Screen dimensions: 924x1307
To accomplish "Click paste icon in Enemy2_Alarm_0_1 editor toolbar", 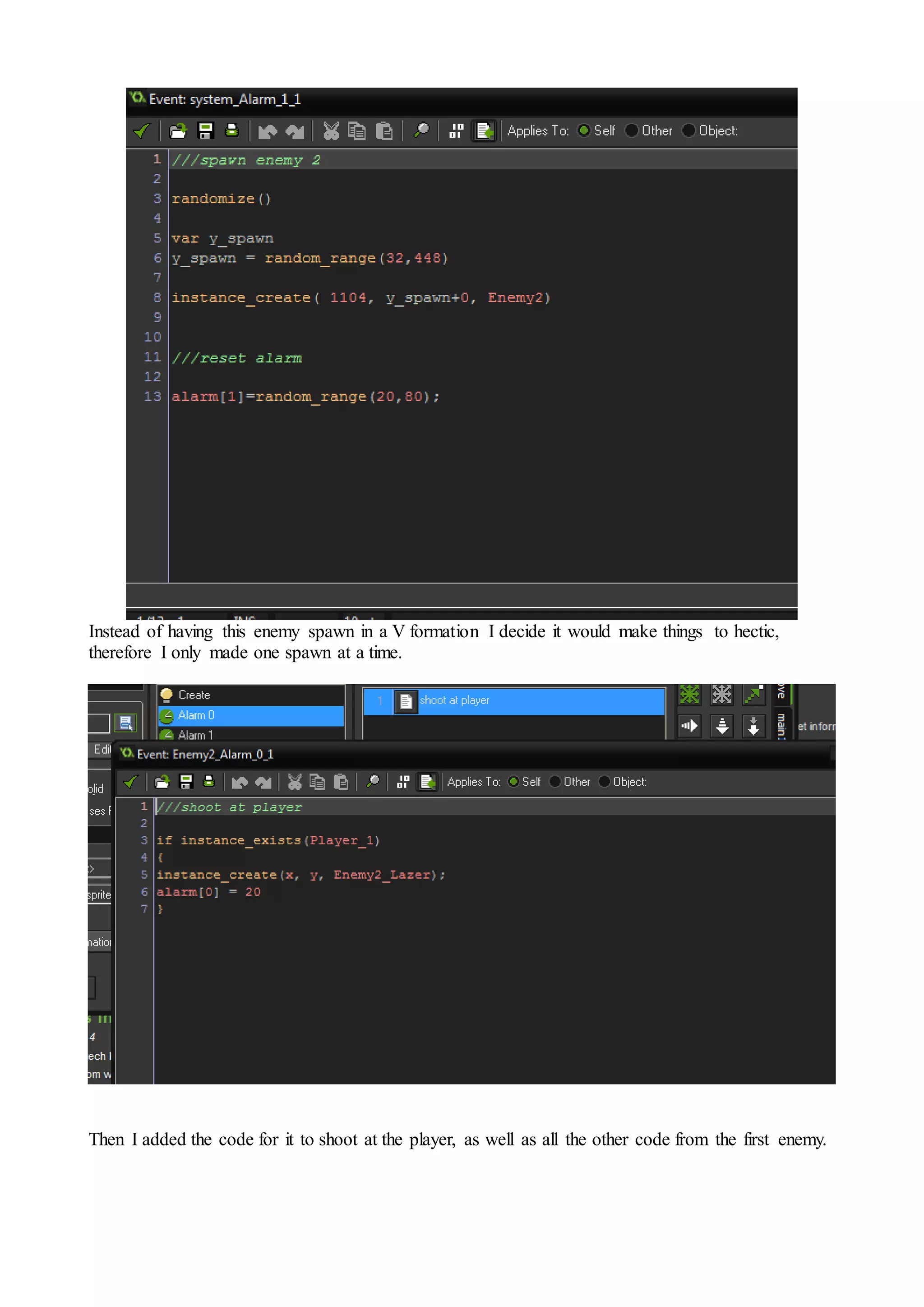I will (340, 782).
